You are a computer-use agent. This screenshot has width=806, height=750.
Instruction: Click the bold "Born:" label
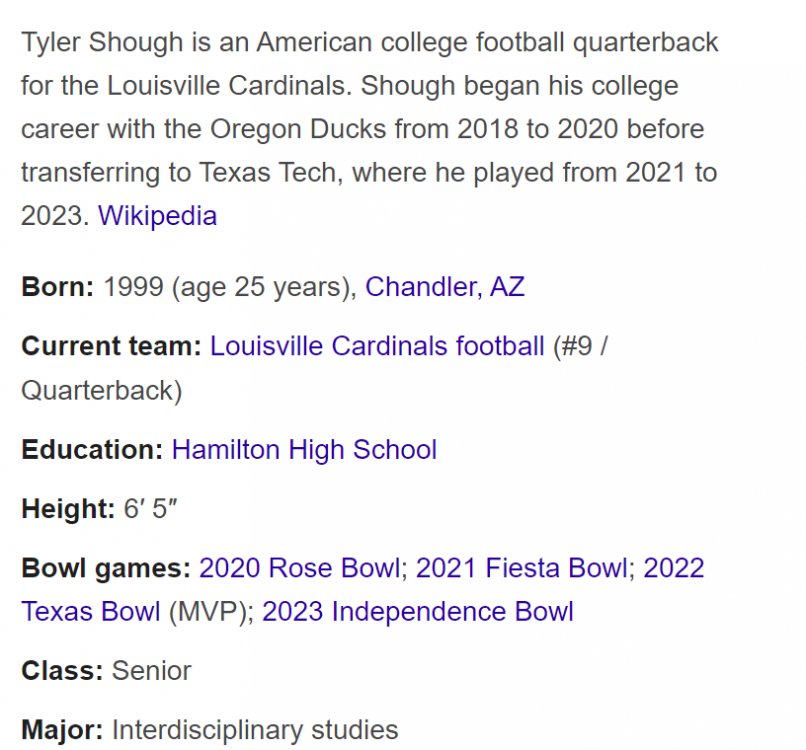(x=57, y=288)
